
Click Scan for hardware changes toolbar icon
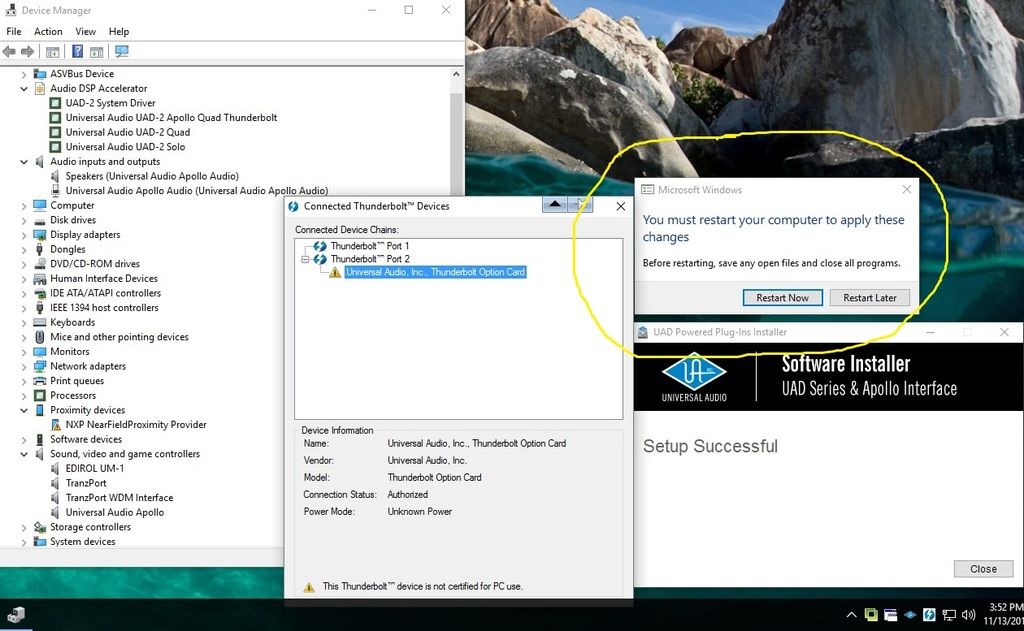pyautogui.click(x=122, y=52)
